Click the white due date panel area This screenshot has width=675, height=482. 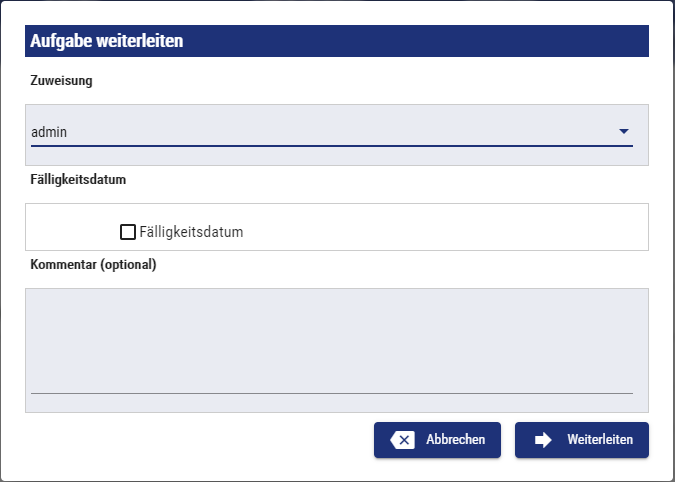coord(450,227)
